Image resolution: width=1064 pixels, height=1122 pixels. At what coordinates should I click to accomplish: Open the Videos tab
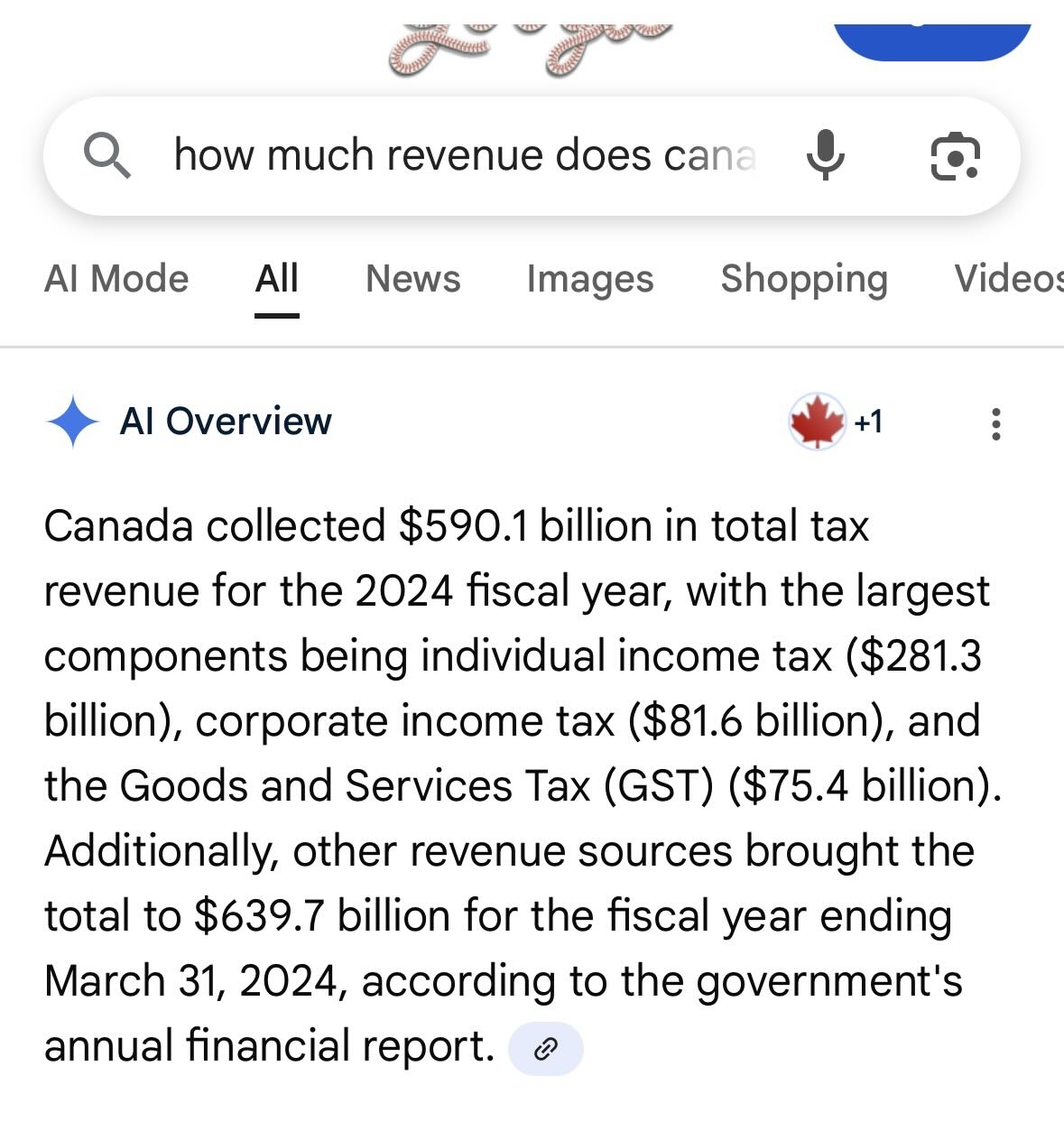[1008, 279]
